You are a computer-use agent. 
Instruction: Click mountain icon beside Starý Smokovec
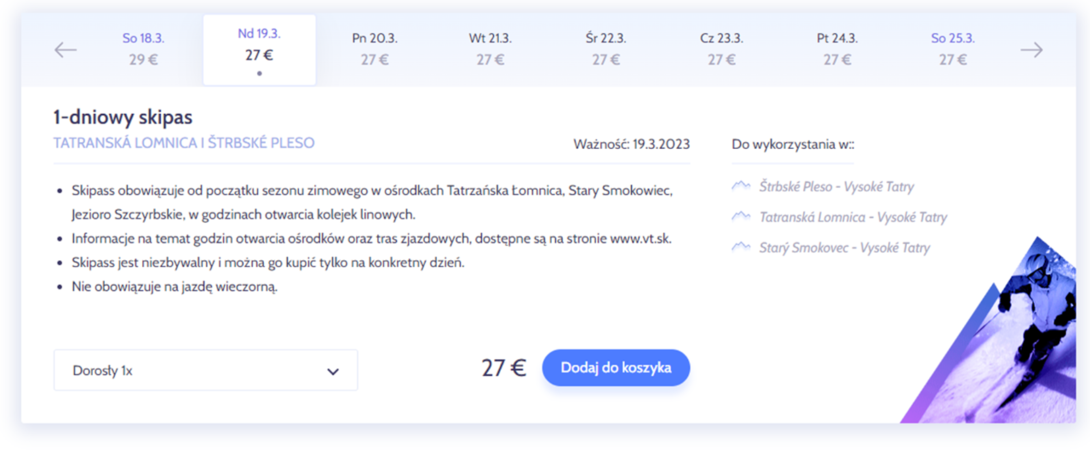tap(741, 247)
